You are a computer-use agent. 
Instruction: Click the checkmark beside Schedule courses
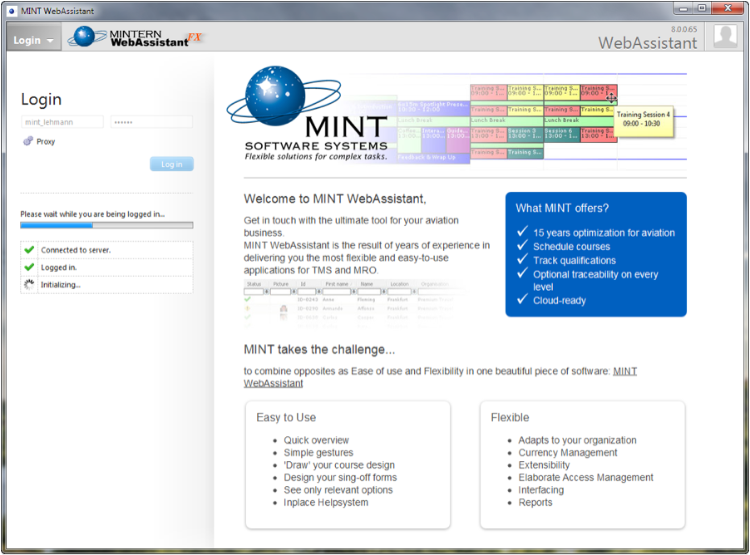522,246
